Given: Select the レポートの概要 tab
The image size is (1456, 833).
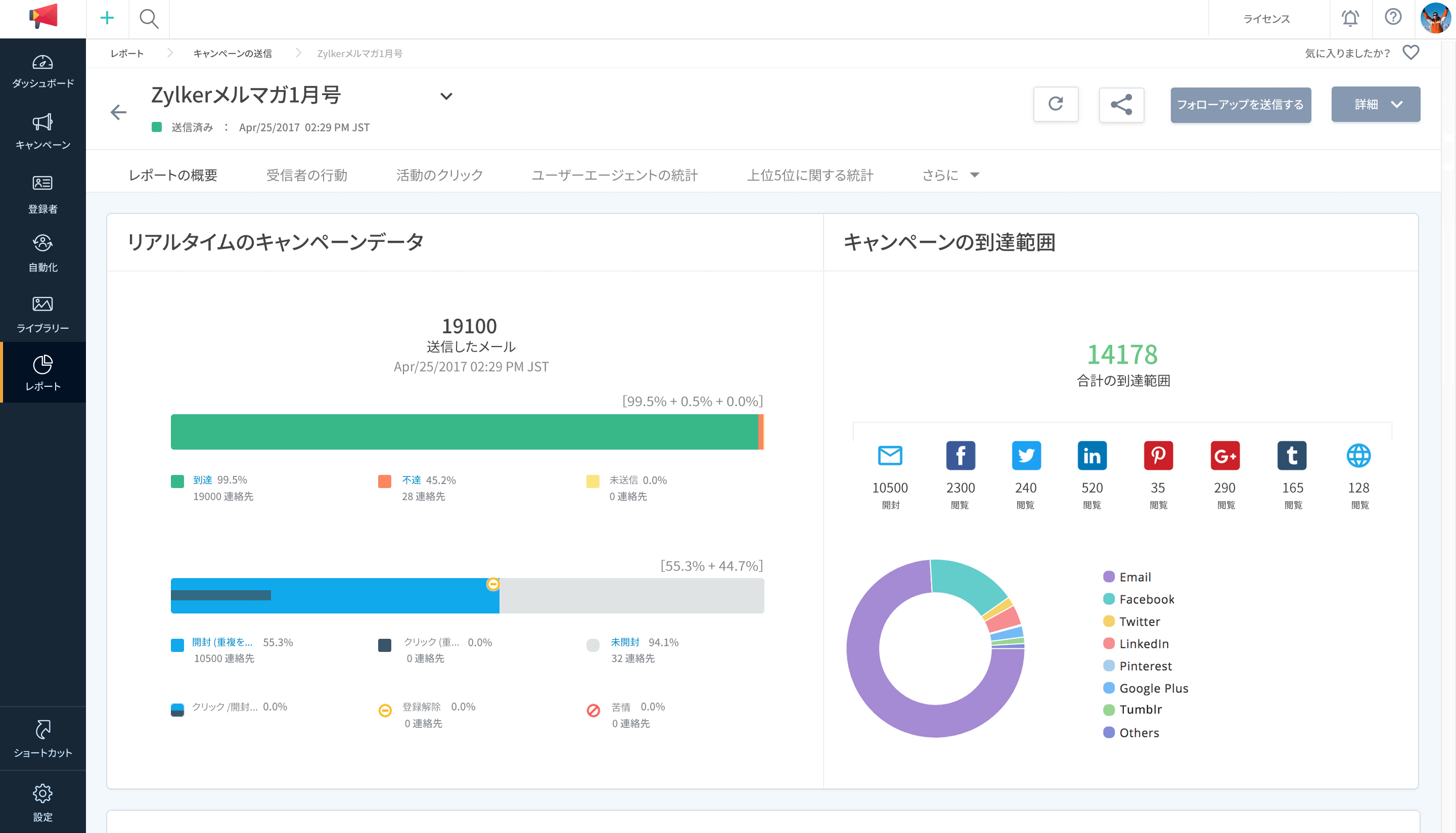Looking at the screenshot, I should click(x=173, y=175).
